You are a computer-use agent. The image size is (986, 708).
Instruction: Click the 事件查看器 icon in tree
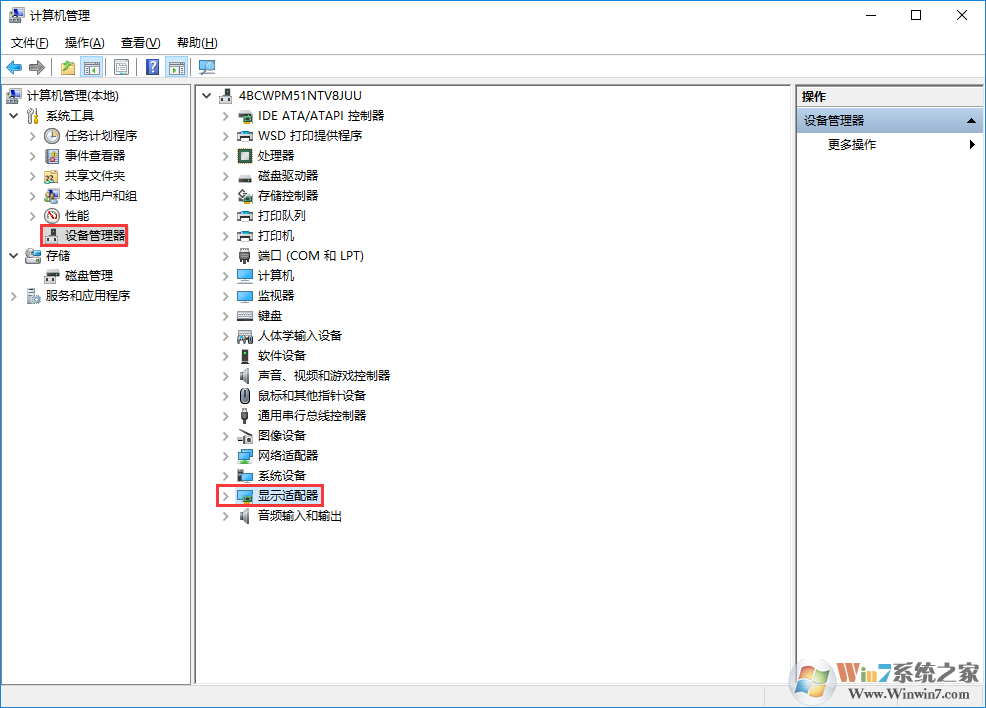coord(52,156)
